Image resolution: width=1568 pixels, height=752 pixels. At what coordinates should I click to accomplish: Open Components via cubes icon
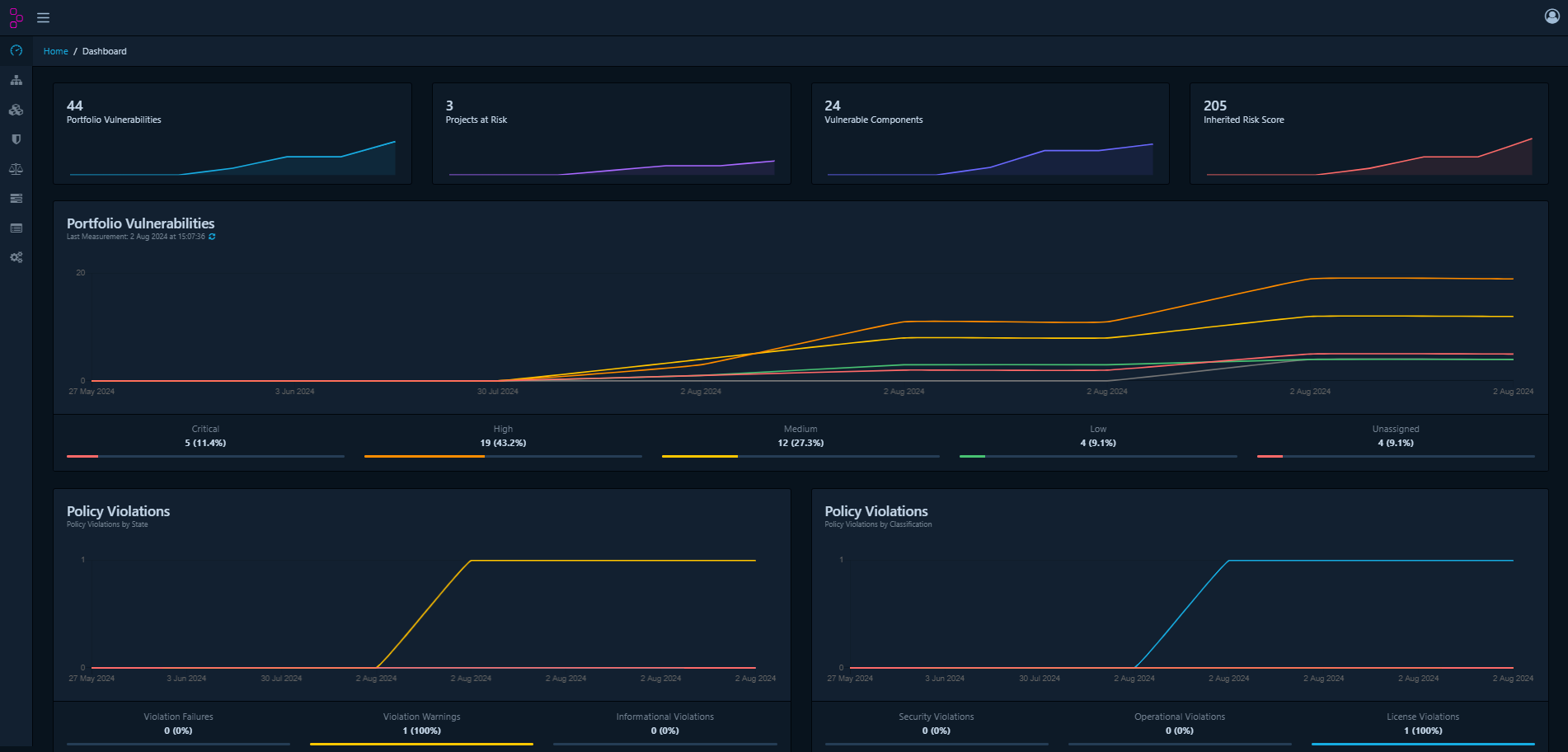[x=16, y=110]
